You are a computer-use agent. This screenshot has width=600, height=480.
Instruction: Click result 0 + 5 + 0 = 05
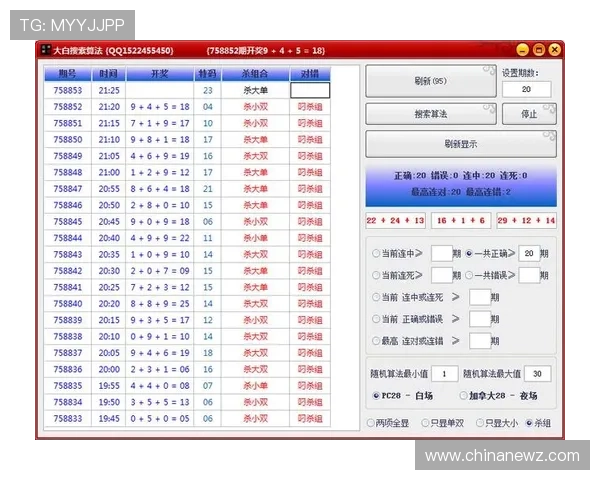coord(160,418)
